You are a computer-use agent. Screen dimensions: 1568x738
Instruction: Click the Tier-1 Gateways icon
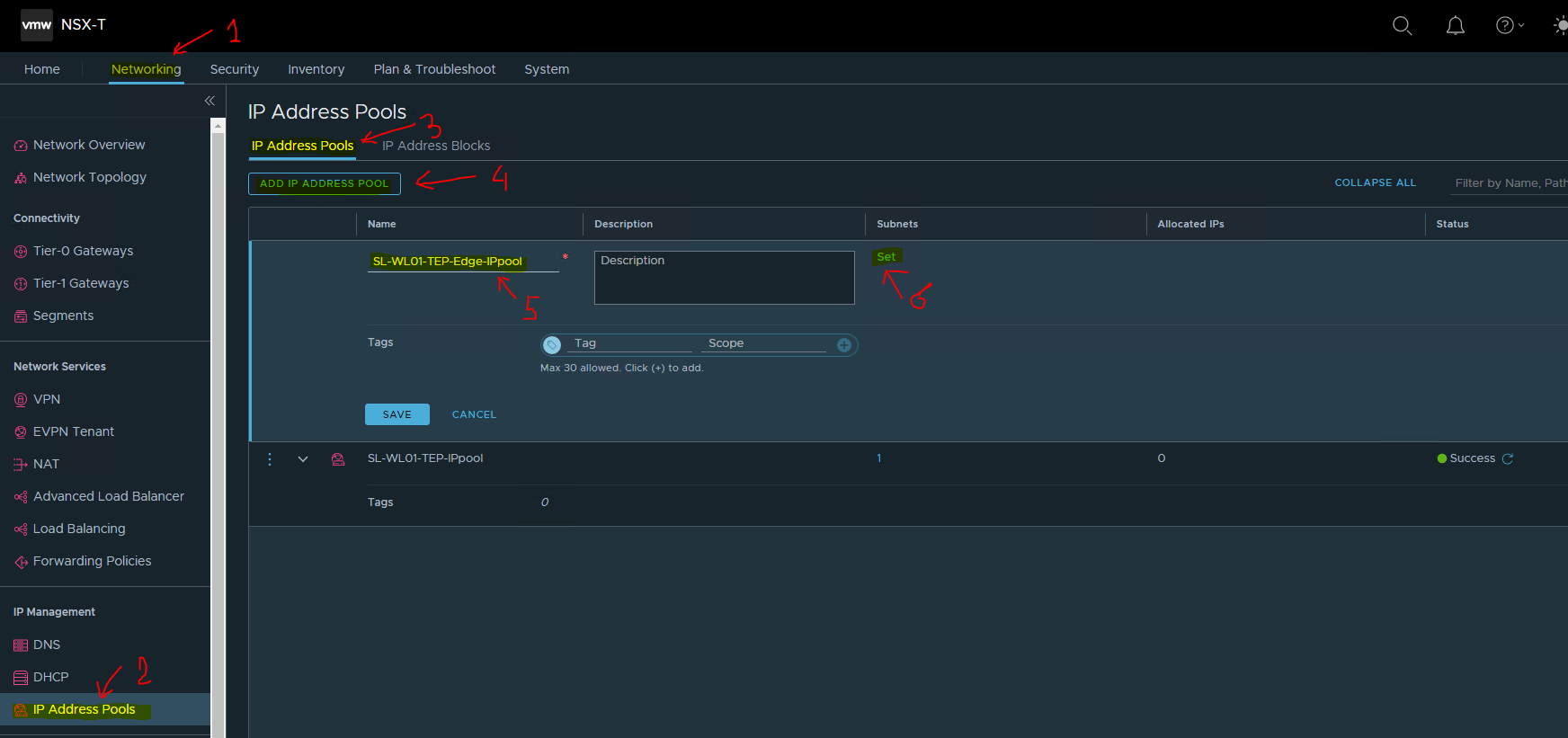click(x=21, y=284)
